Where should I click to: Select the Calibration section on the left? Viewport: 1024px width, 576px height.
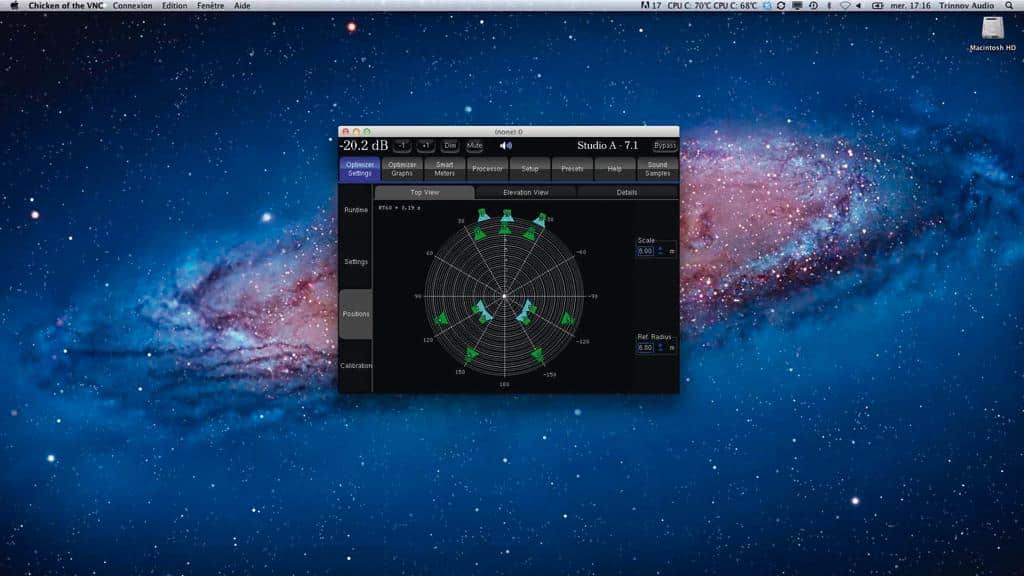coord(357,365)
